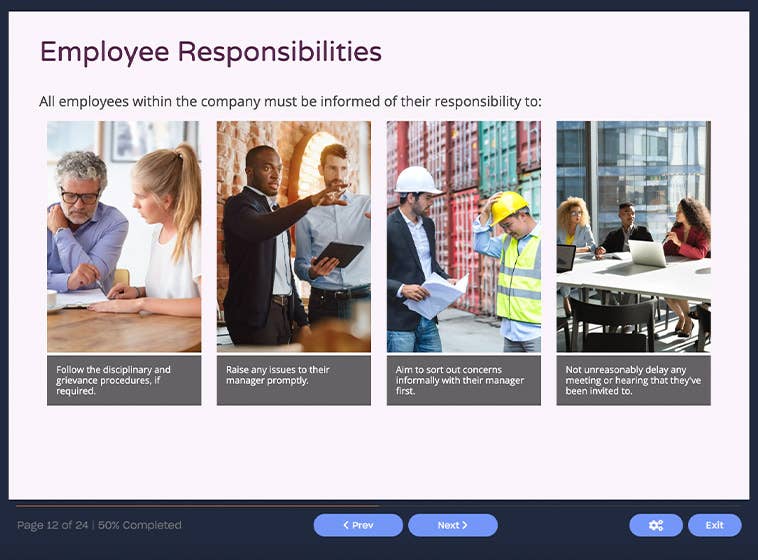Open settings via the gears icon
The width and height of the screenshot is (758, 560).
(x=656, y=525)
